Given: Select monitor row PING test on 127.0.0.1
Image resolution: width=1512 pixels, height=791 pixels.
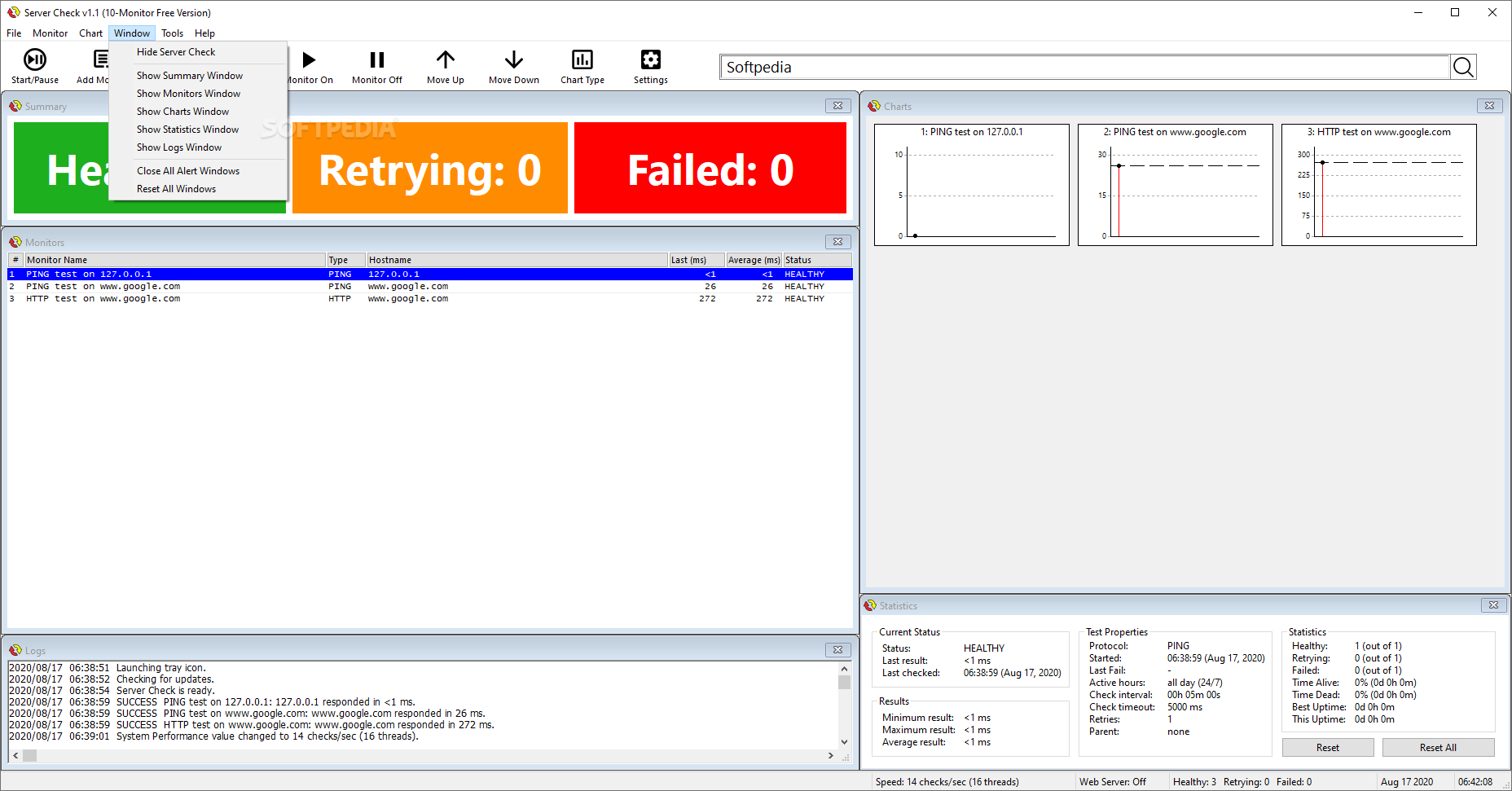Looking at the screenshot, I should 430,275.
